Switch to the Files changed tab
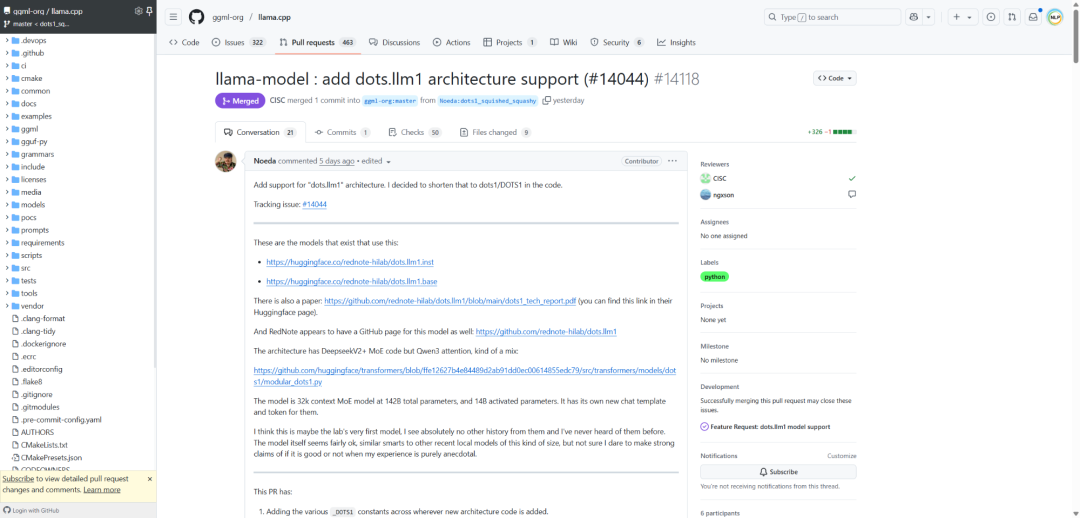 tap(495, 132)
